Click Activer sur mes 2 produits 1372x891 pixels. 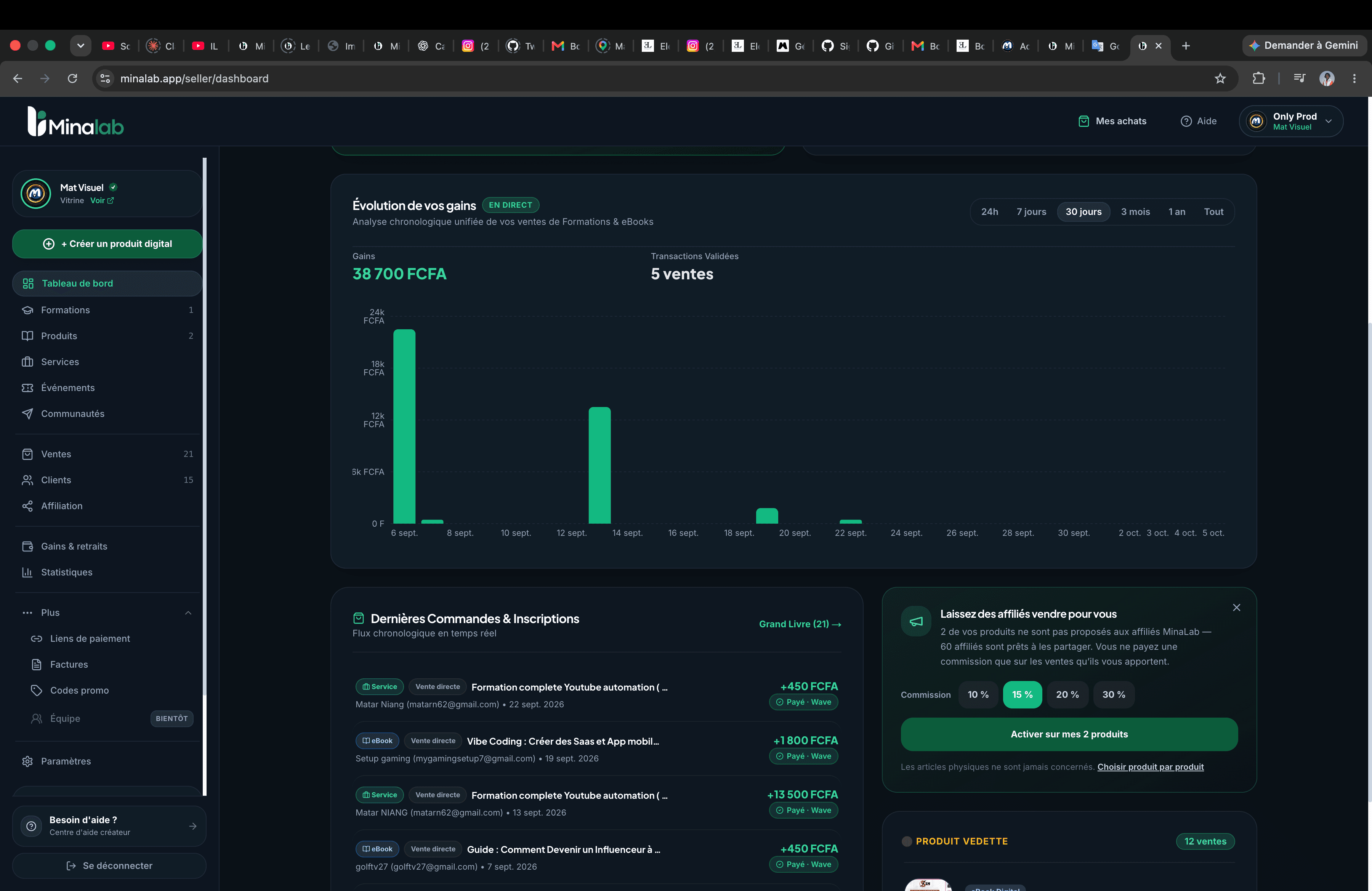click(1069, 734)
